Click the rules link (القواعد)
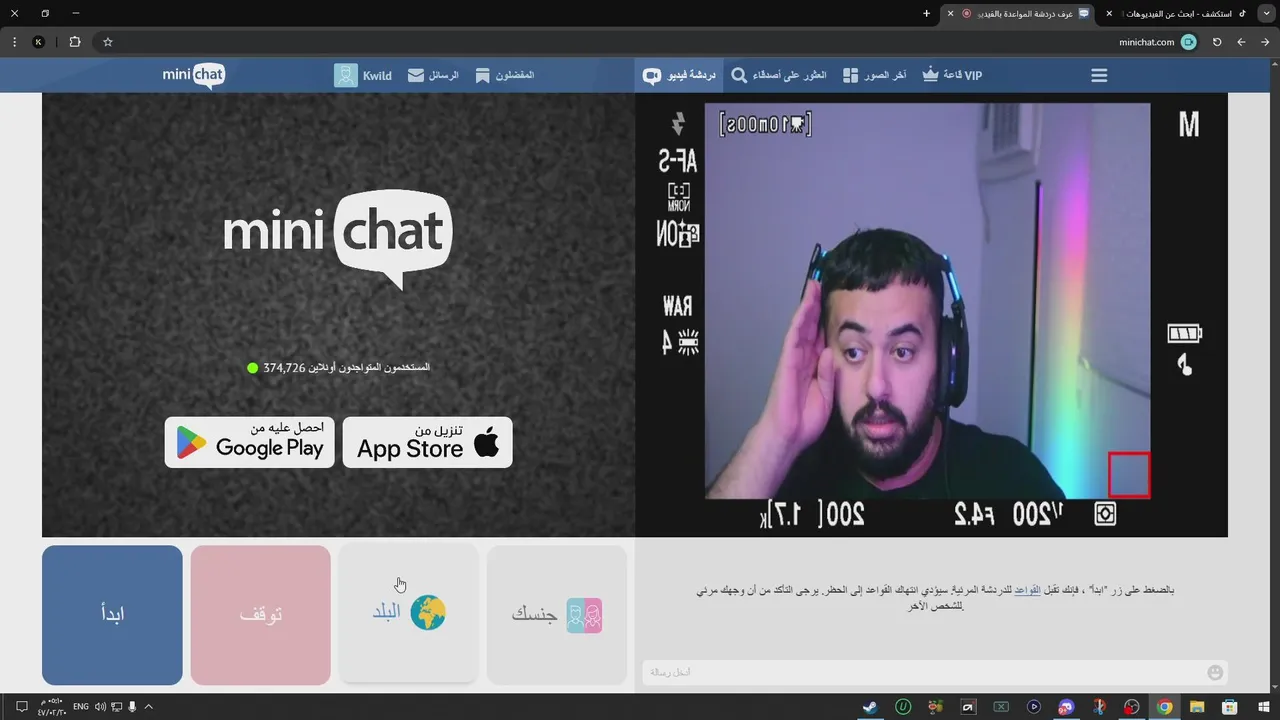1280x720 pixels. click(x=1027, y=591)
